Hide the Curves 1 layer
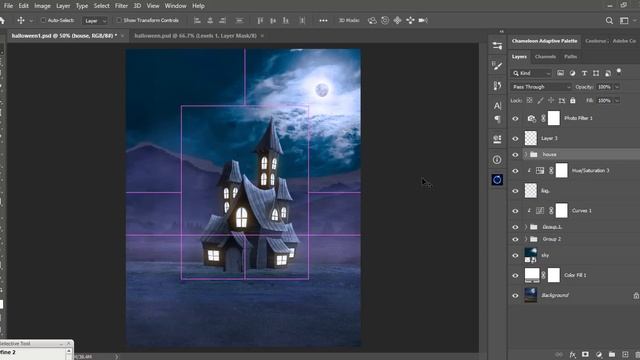 pos(515,211)
